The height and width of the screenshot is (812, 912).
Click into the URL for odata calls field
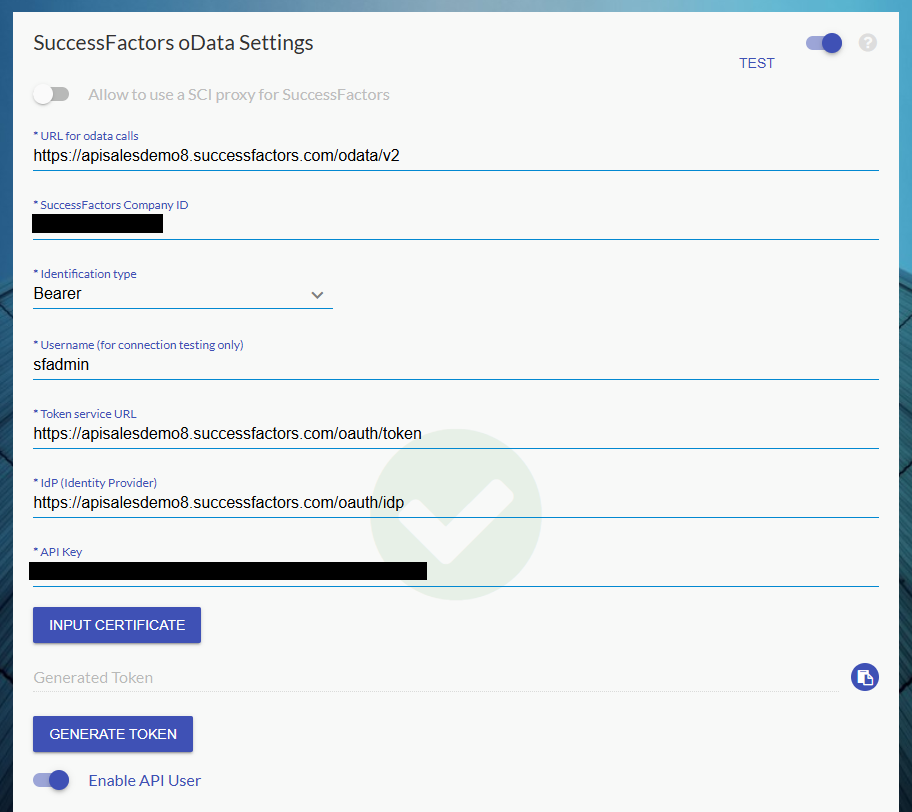tap(455, 156)
